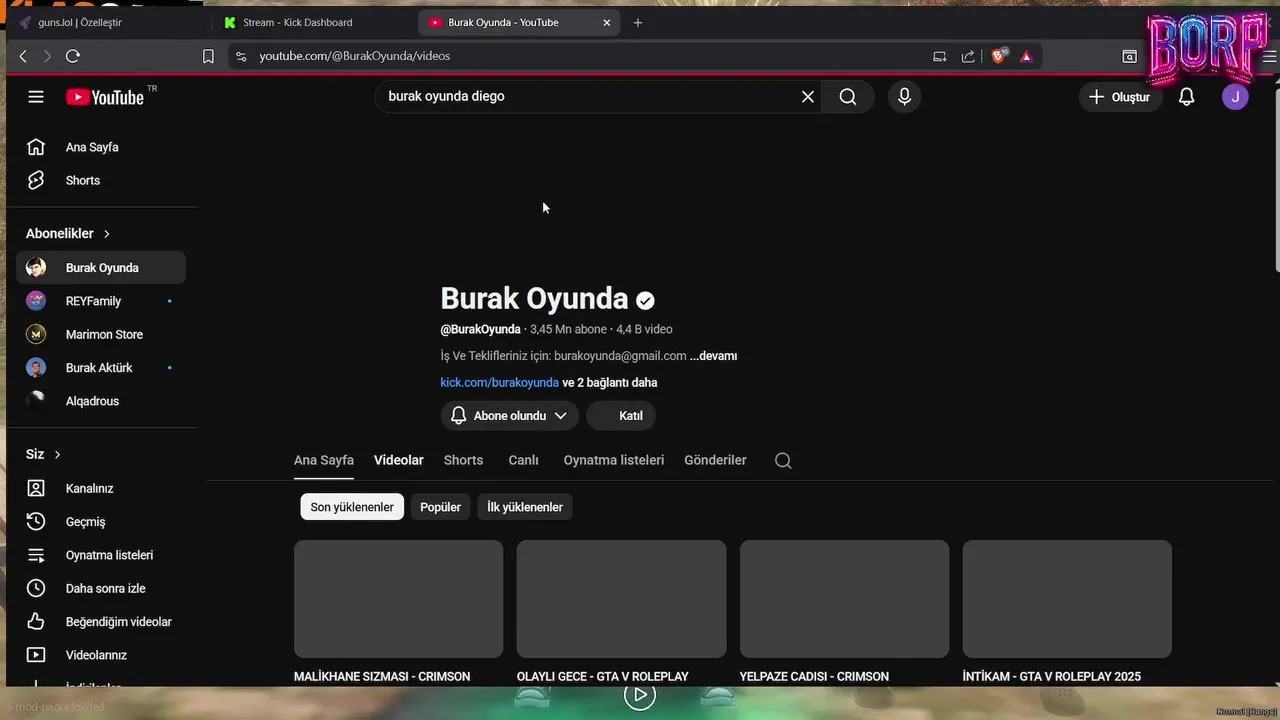The image size is (1280, 720).
Task: Open the channel Gönderiler tab
Action: [715, 460]
